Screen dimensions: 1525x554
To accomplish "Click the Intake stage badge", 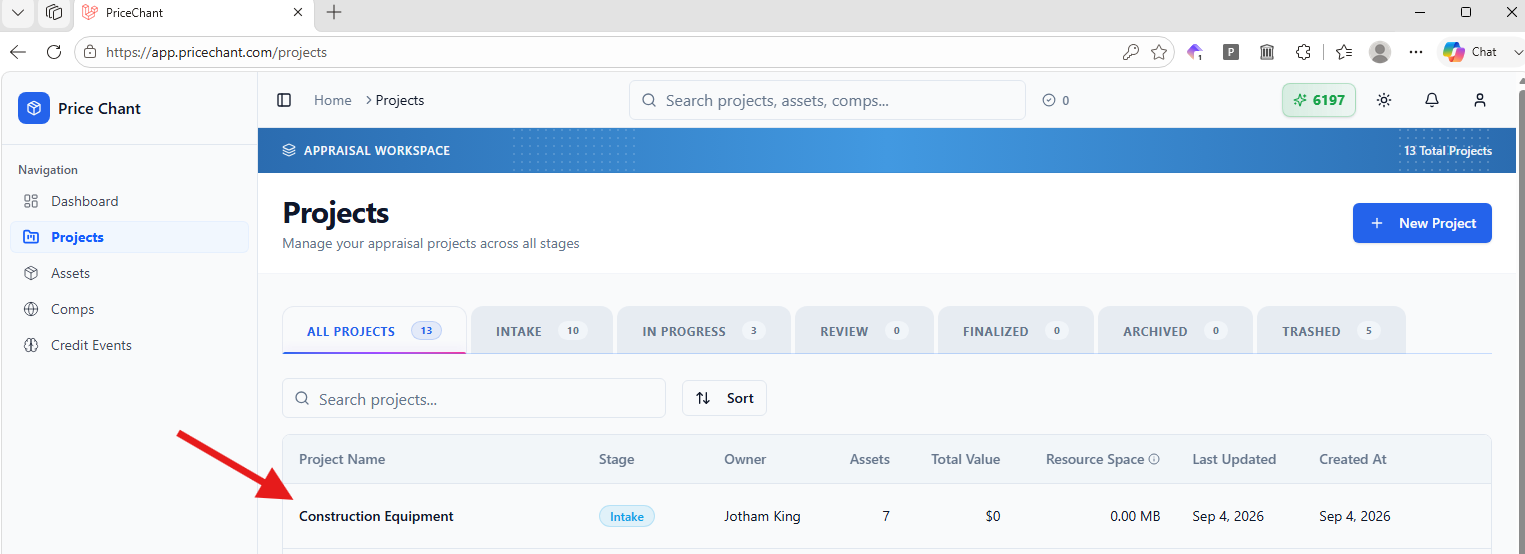I will click(x=627, y=516).
